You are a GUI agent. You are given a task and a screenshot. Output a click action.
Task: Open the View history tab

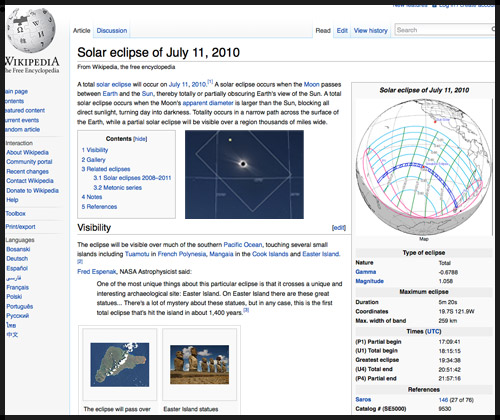(x=371, y=31)
